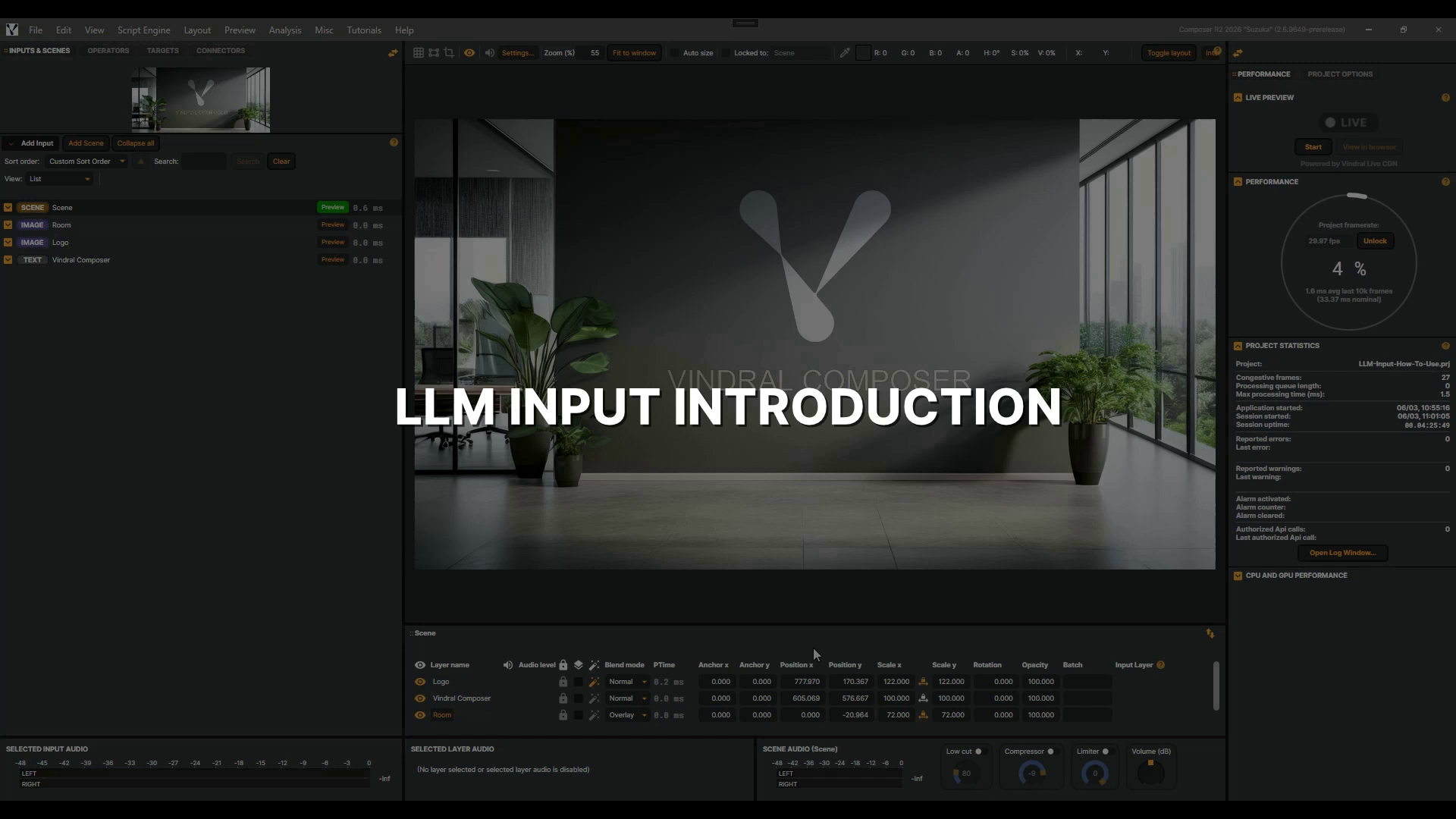
Task: Open help icon next to Collapse all
Action: click(x=394, y=143)
